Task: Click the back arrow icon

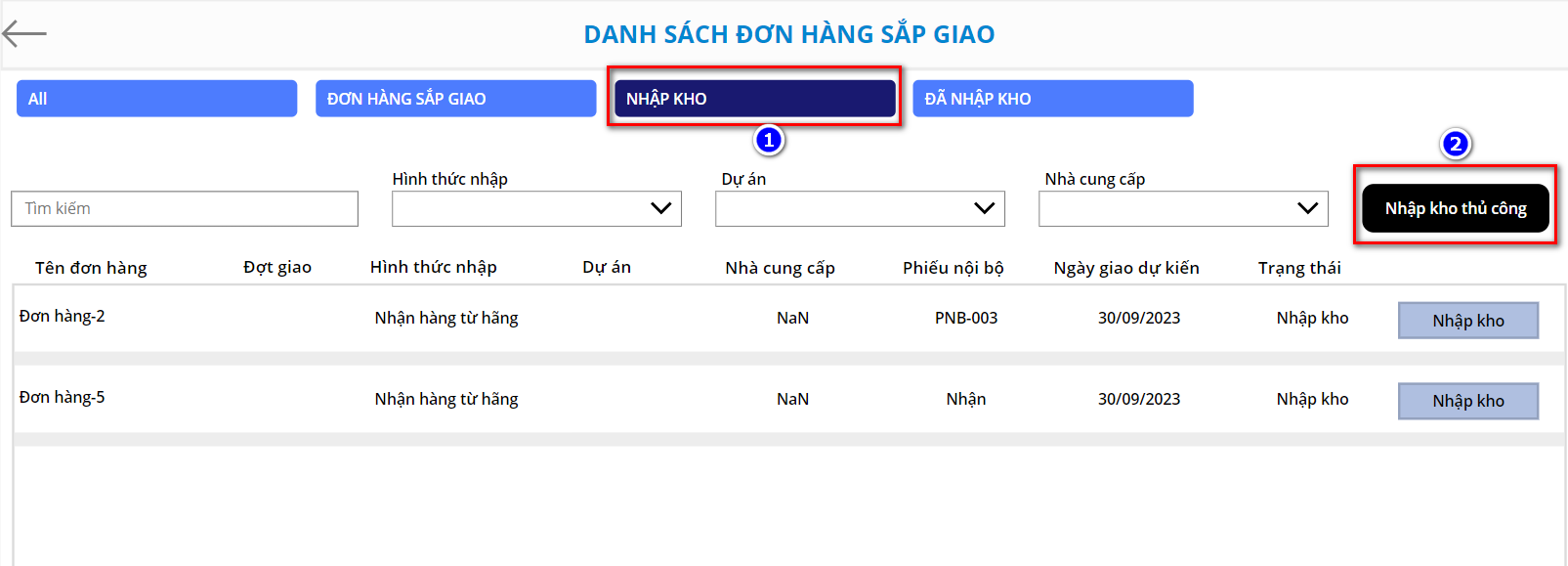Action: coord(24,34)
